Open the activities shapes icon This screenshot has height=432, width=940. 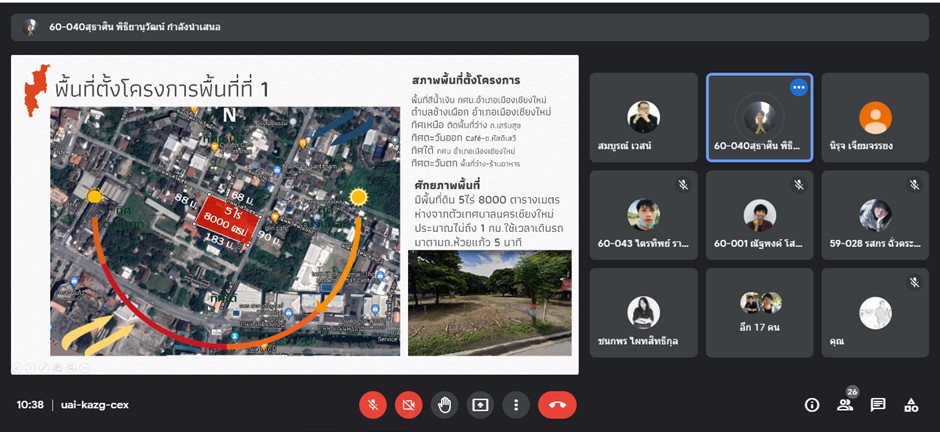coord(911,405)
